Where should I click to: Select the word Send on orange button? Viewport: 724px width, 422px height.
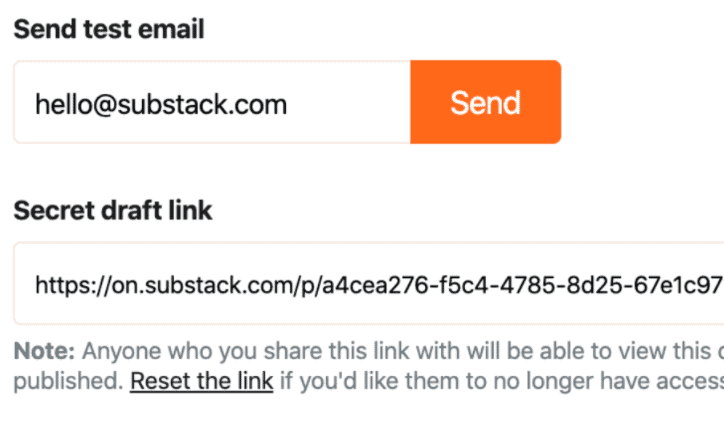[485, 102]
